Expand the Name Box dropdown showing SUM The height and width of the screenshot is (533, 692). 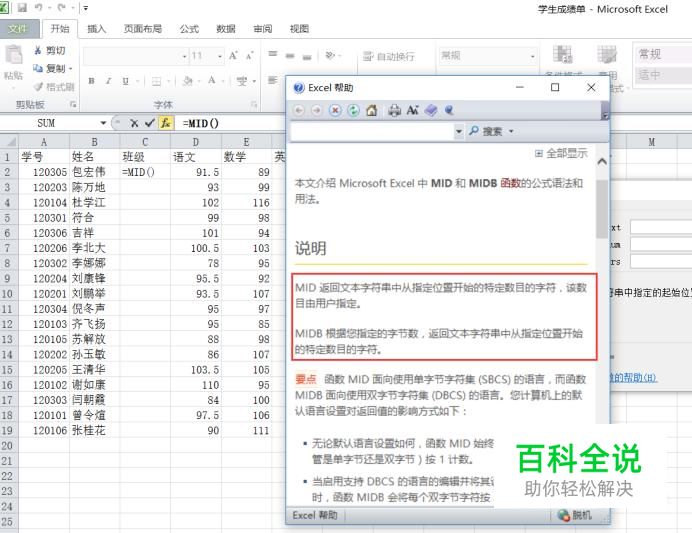(103, 123)
